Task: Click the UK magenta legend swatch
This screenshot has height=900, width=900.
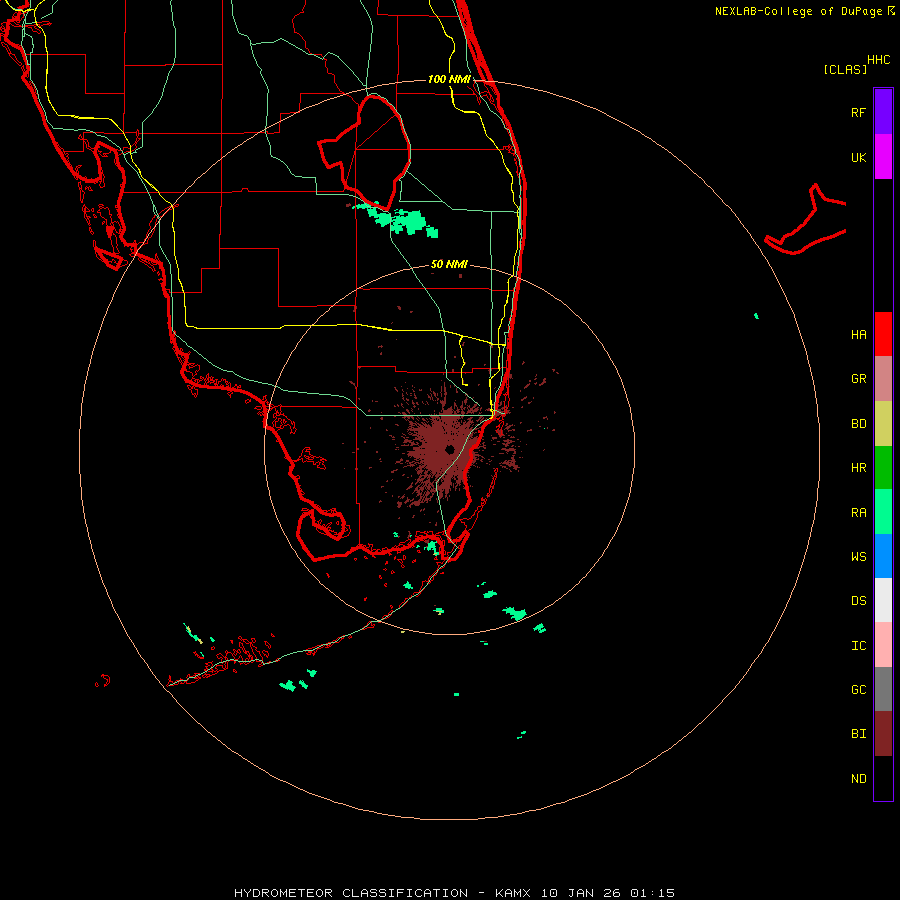Action: coord(883,157)
